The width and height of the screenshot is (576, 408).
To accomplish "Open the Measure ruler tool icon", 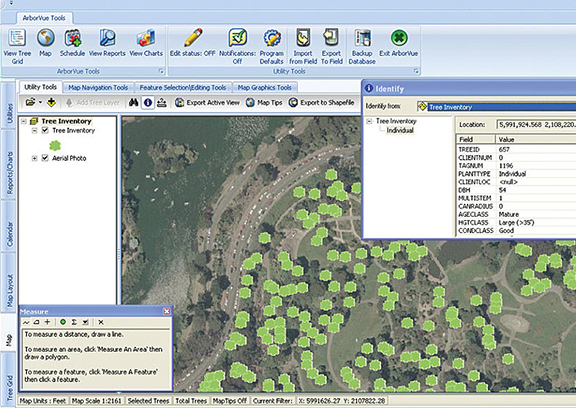I will click(x=162, y=102).
